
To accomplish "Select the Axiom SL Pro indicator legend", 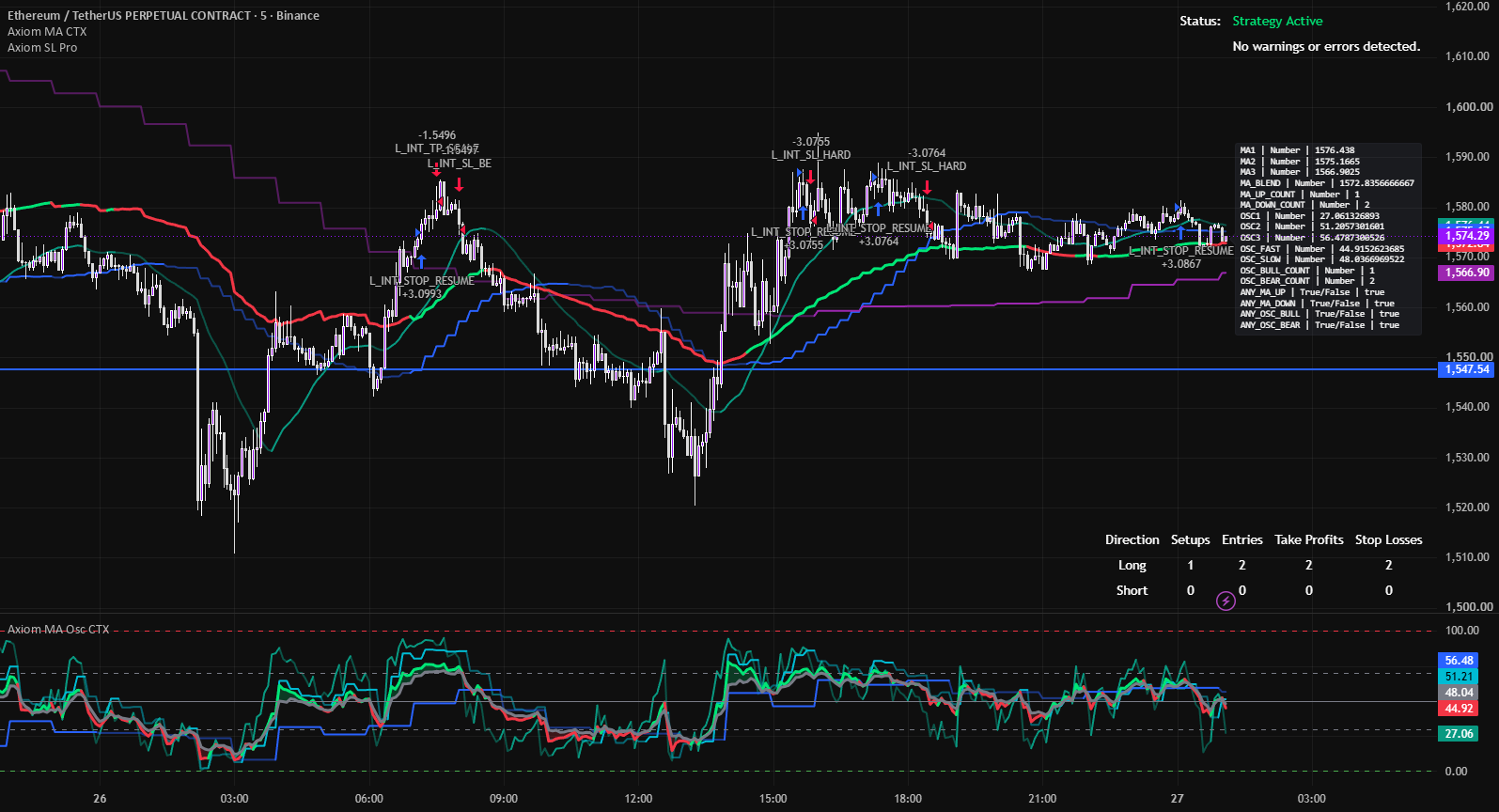I will pos(42,48).
